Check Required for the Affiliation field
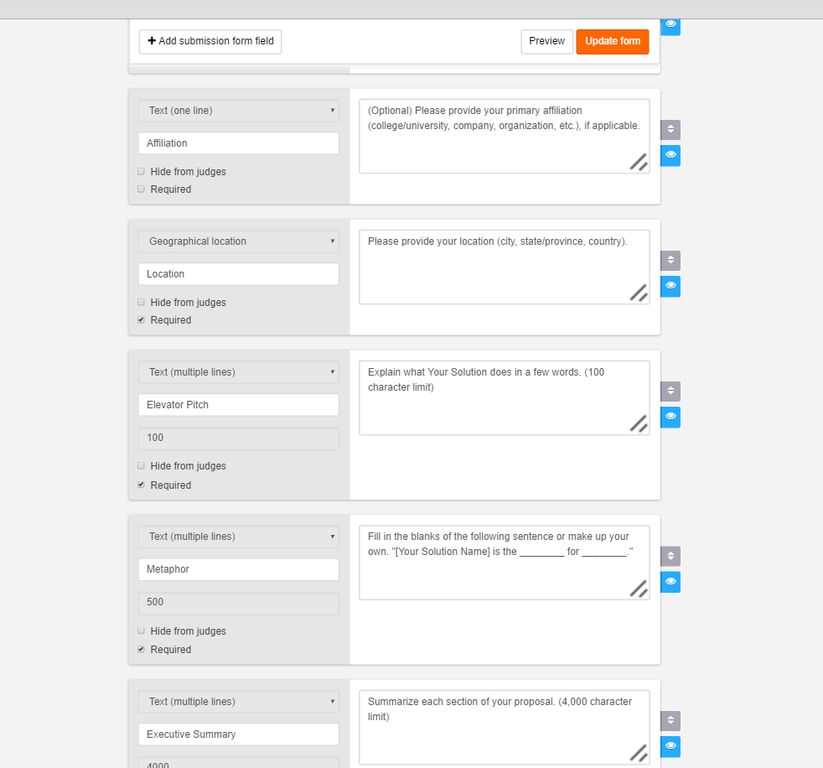Screen dimensions: 823x768 coord(141,188)
